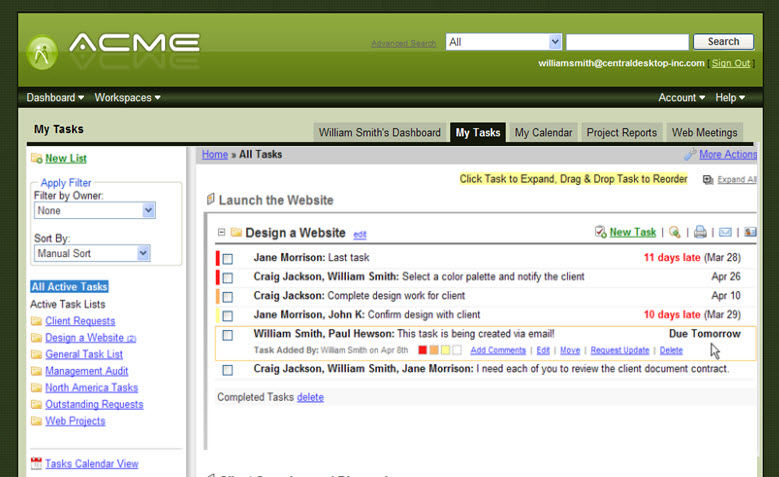Open the Client Requests task list link
Image resolution: width=779 pixels, height=477 pixels.
click(x=80, y=321)
